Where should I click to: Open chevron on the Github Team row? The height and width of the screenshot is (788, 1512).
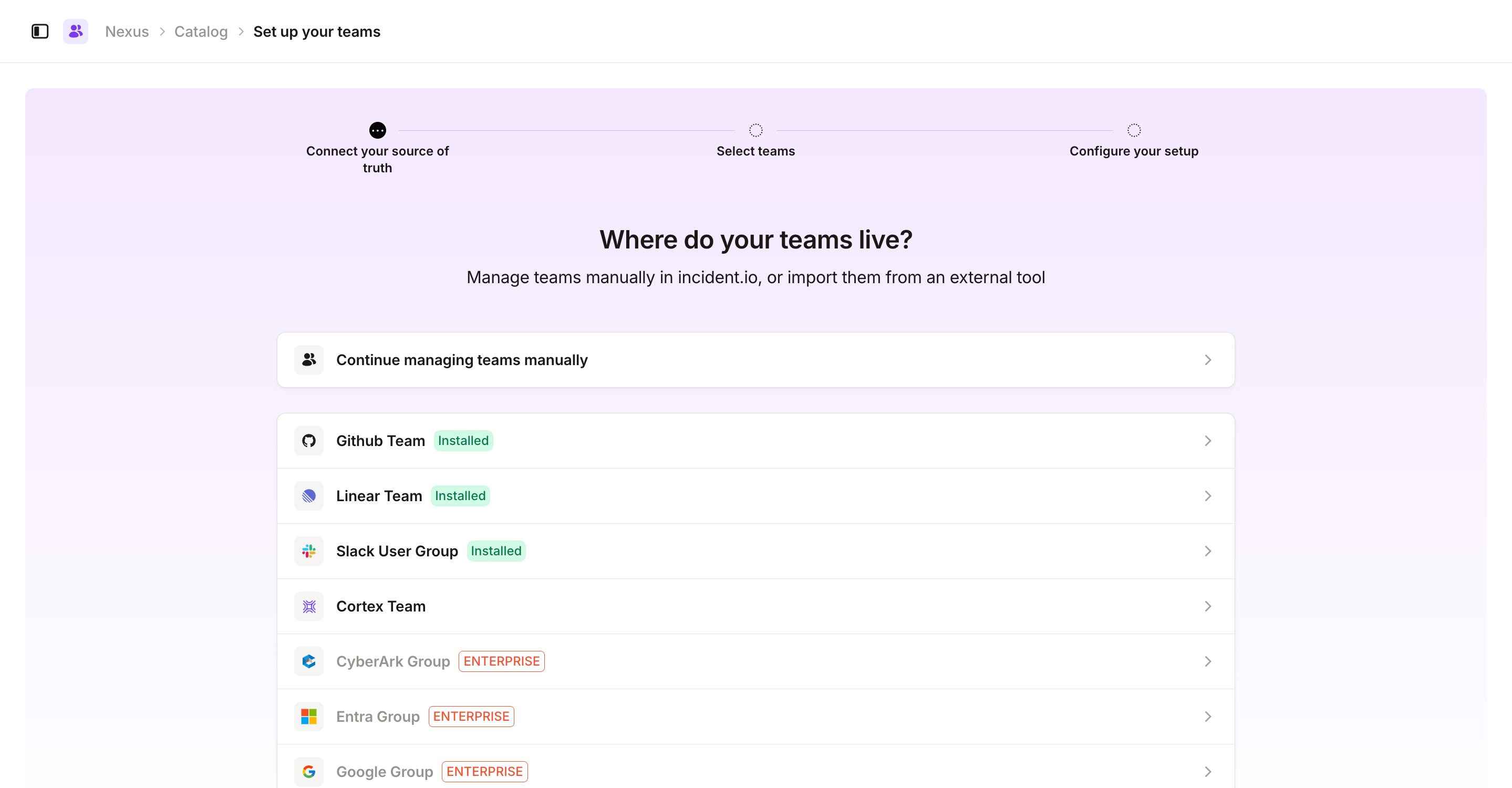pyautogui.click(x=1208, y=441)
